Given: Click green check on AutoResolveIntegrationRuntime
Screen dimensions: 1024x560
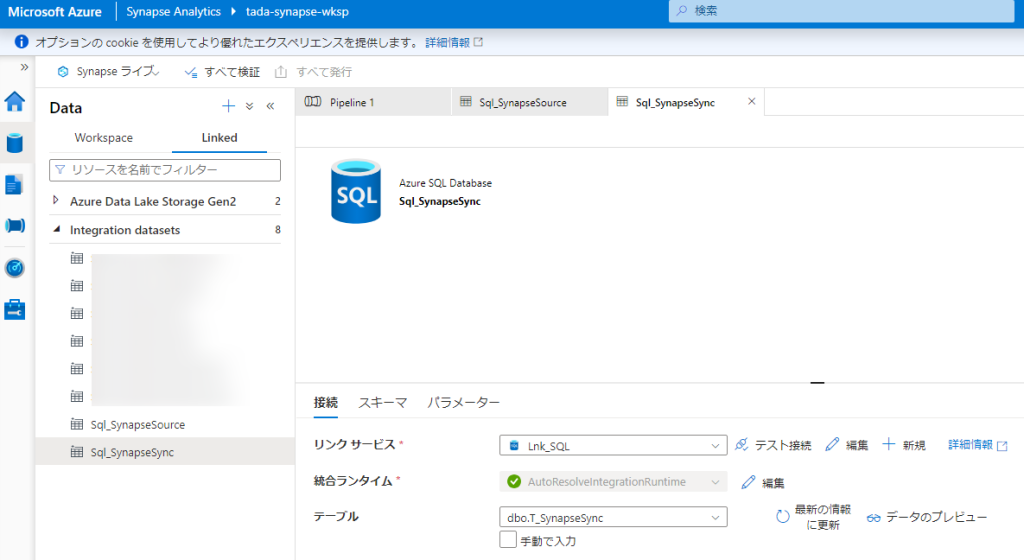Looking at the screenshot, I should 514,482.
